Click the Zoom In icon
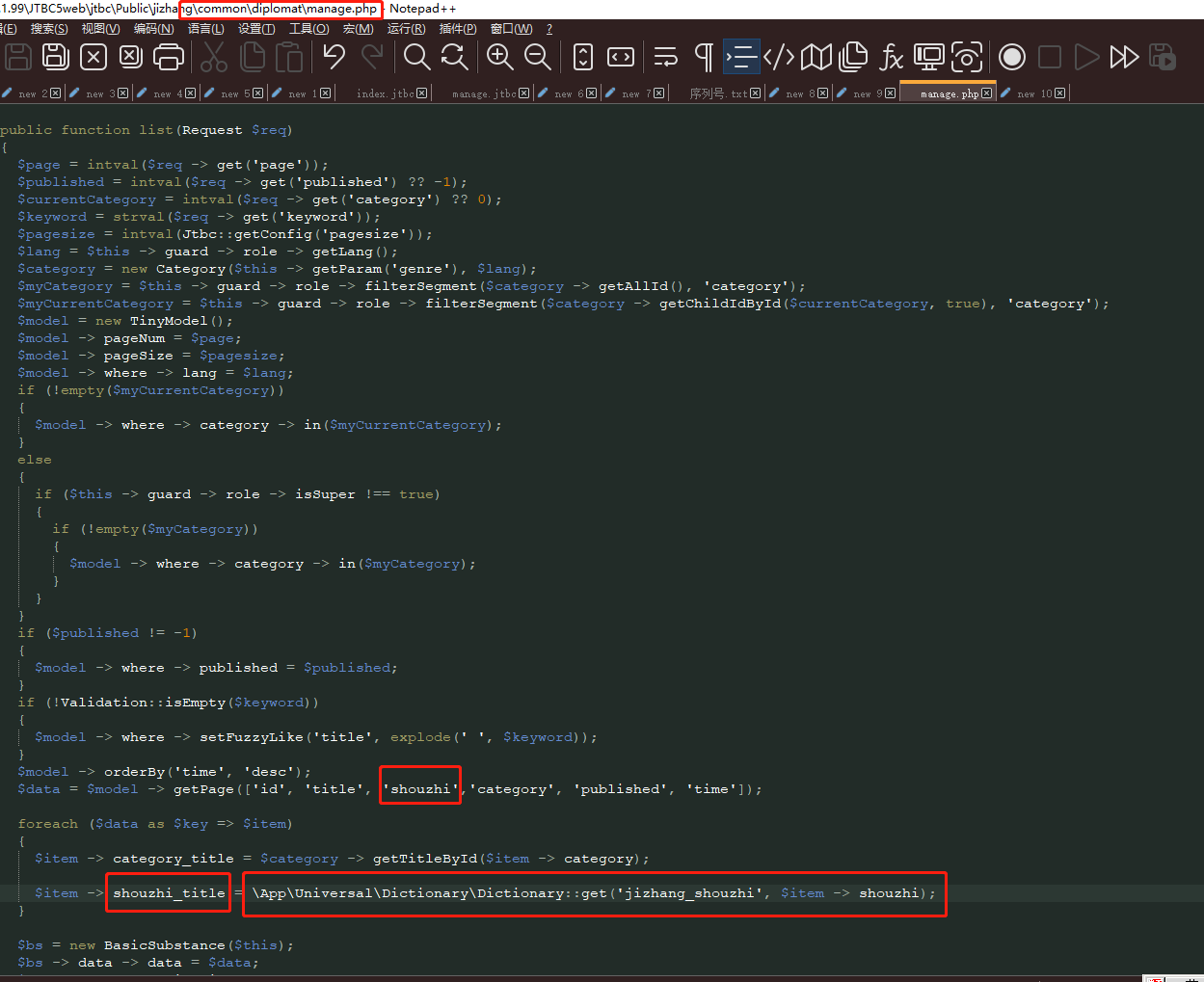 coord(499,57)
